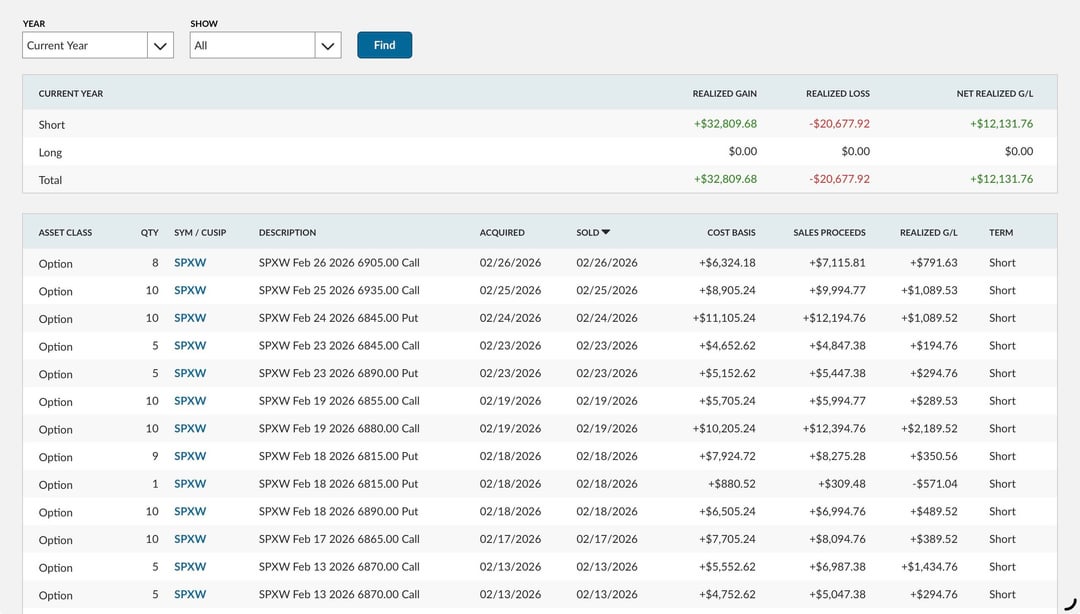Sort table by QTY column header
Viewport: 1080px width, 614px height.
[149, 233]
